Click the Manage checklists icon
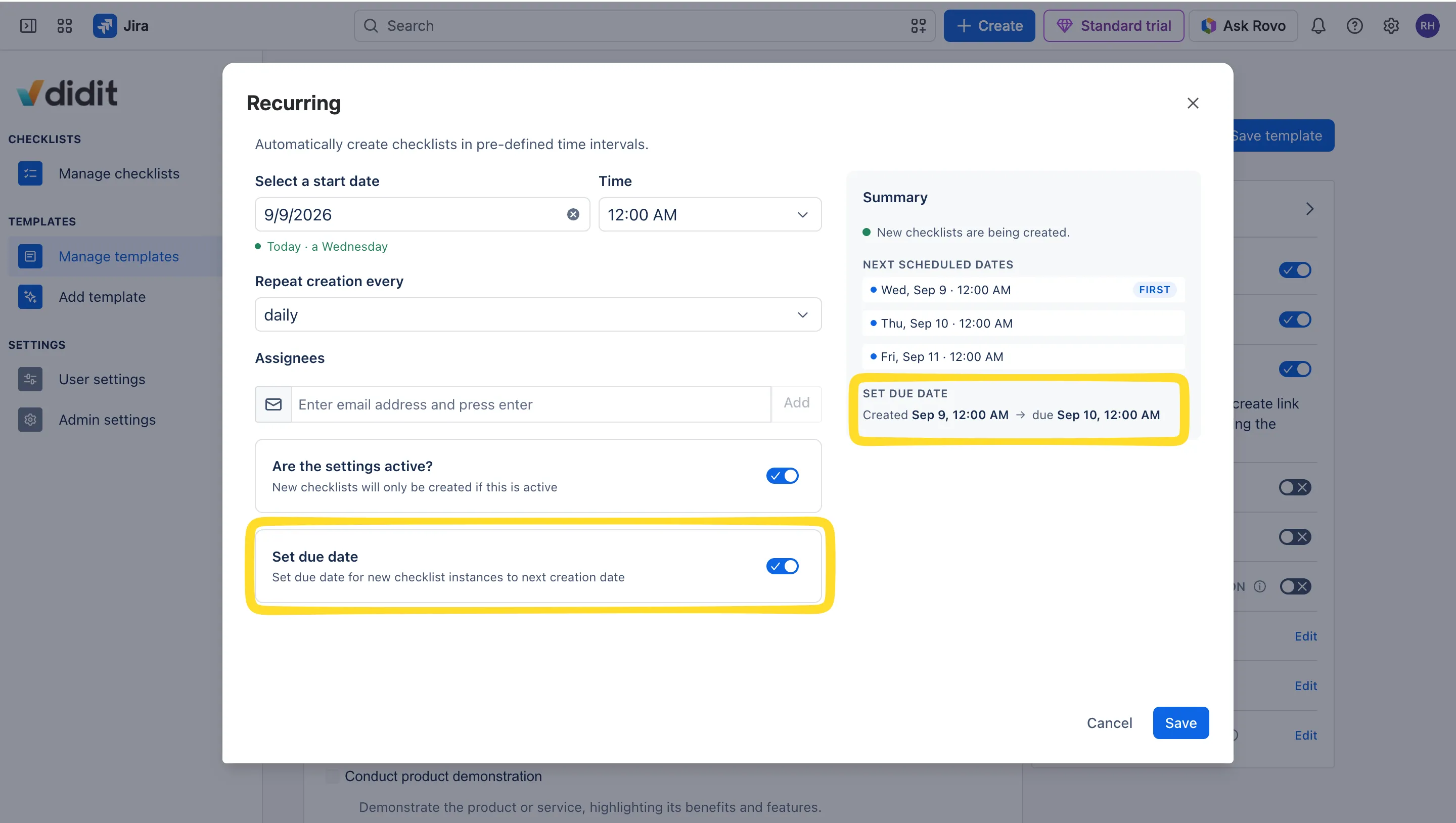This screenshot has height=823, width=1456. pyautogui.click(x=30, y=173)
